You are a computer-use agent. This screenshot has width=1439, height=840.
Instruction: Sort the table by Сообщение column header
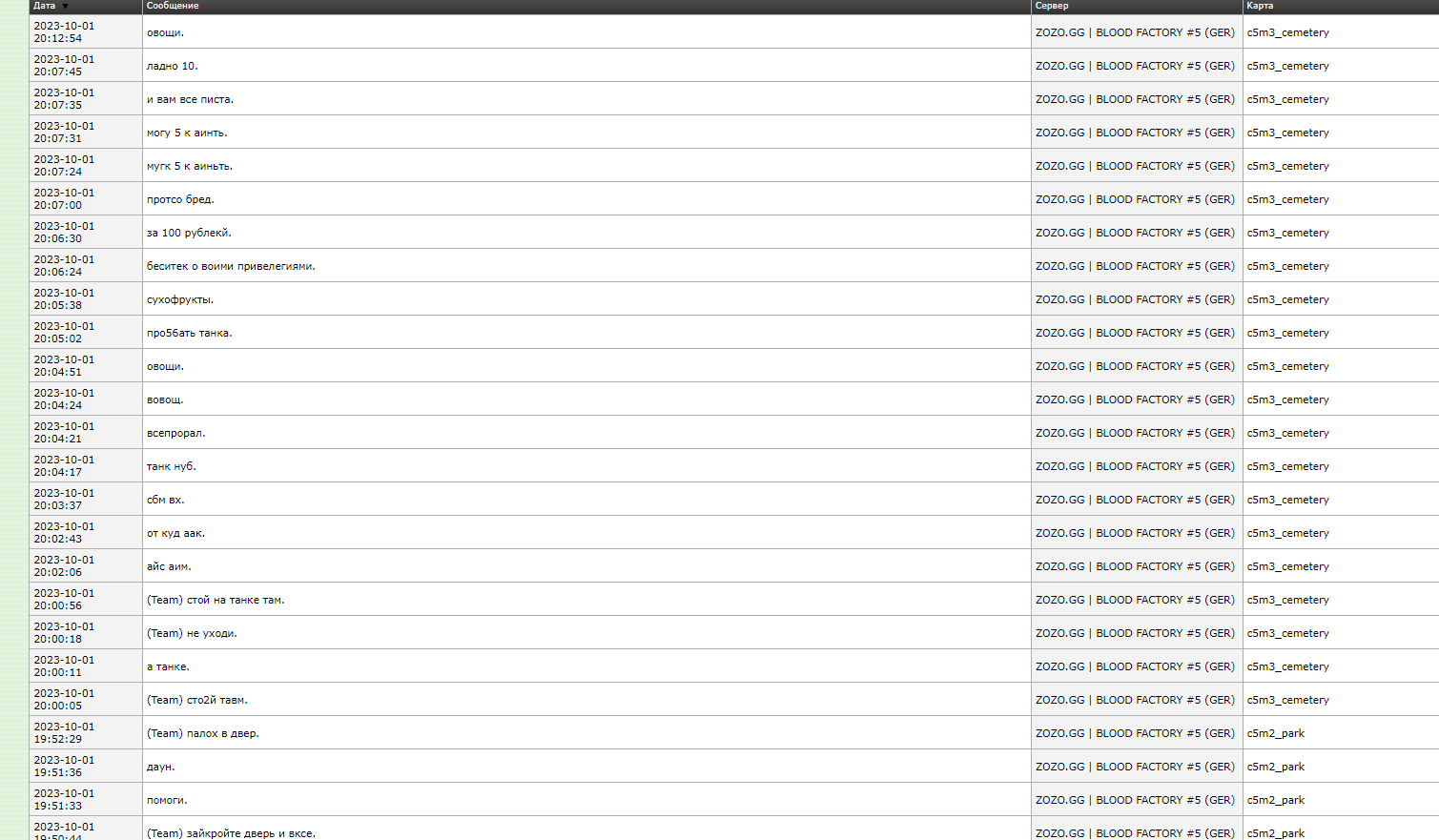(x=173, y=6)
